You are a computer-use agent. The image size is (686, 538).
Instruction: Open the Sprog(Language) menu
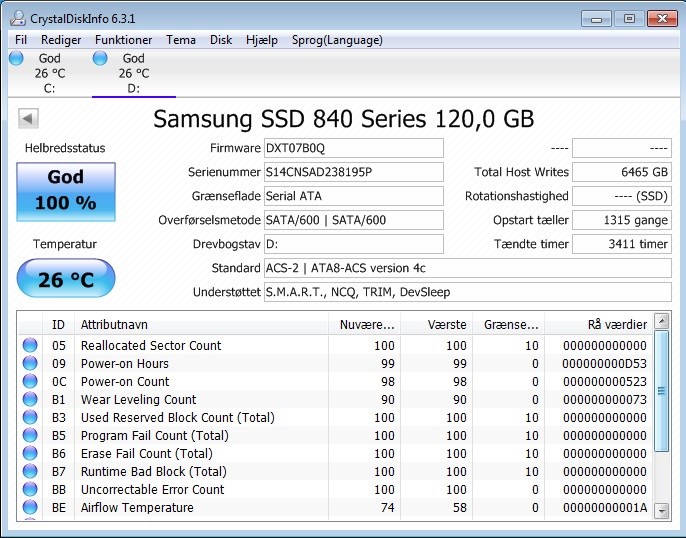[x=337, y=40]
